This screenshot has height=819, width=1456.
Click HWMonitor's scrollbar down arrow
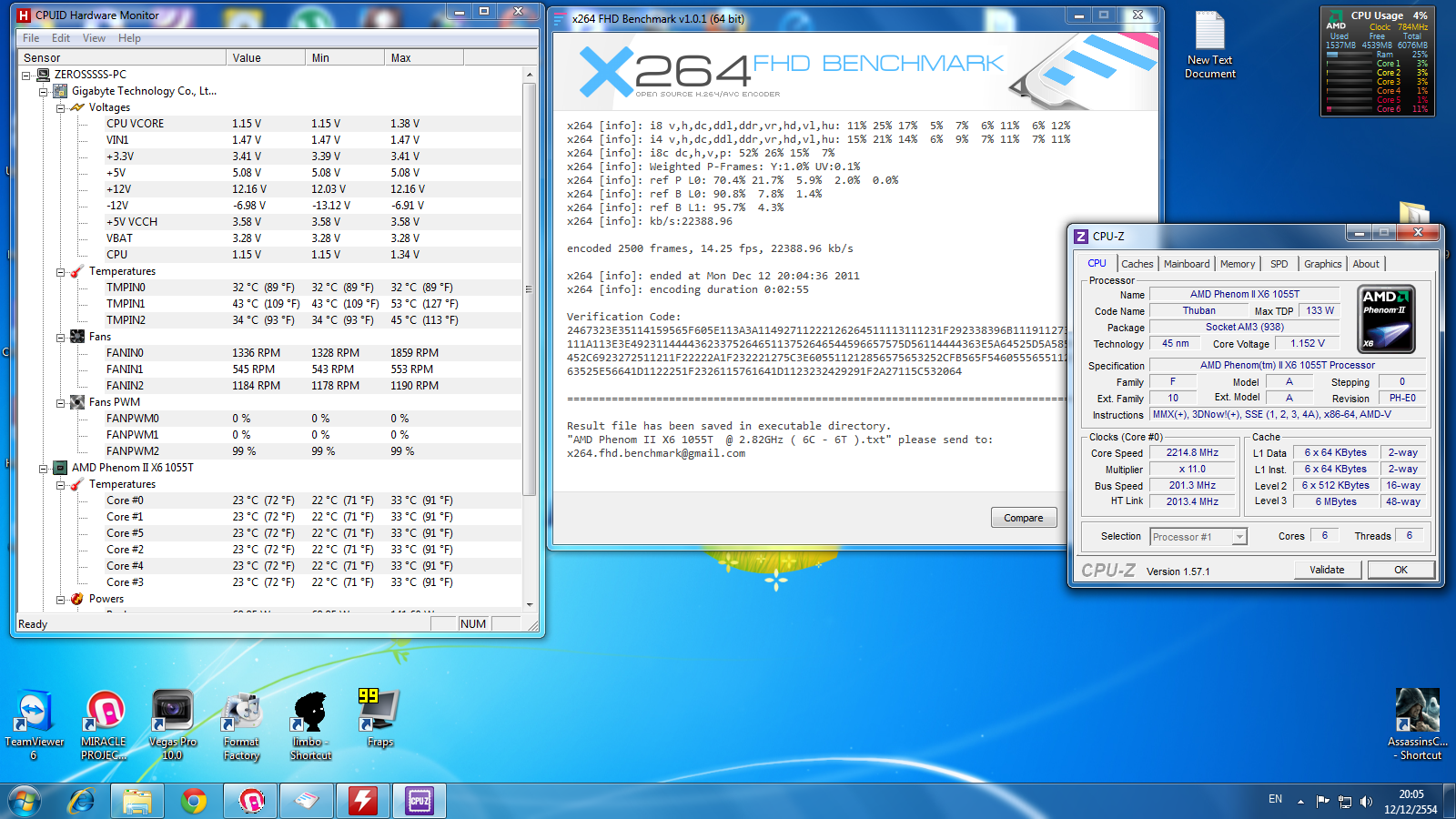pos(530,604)
